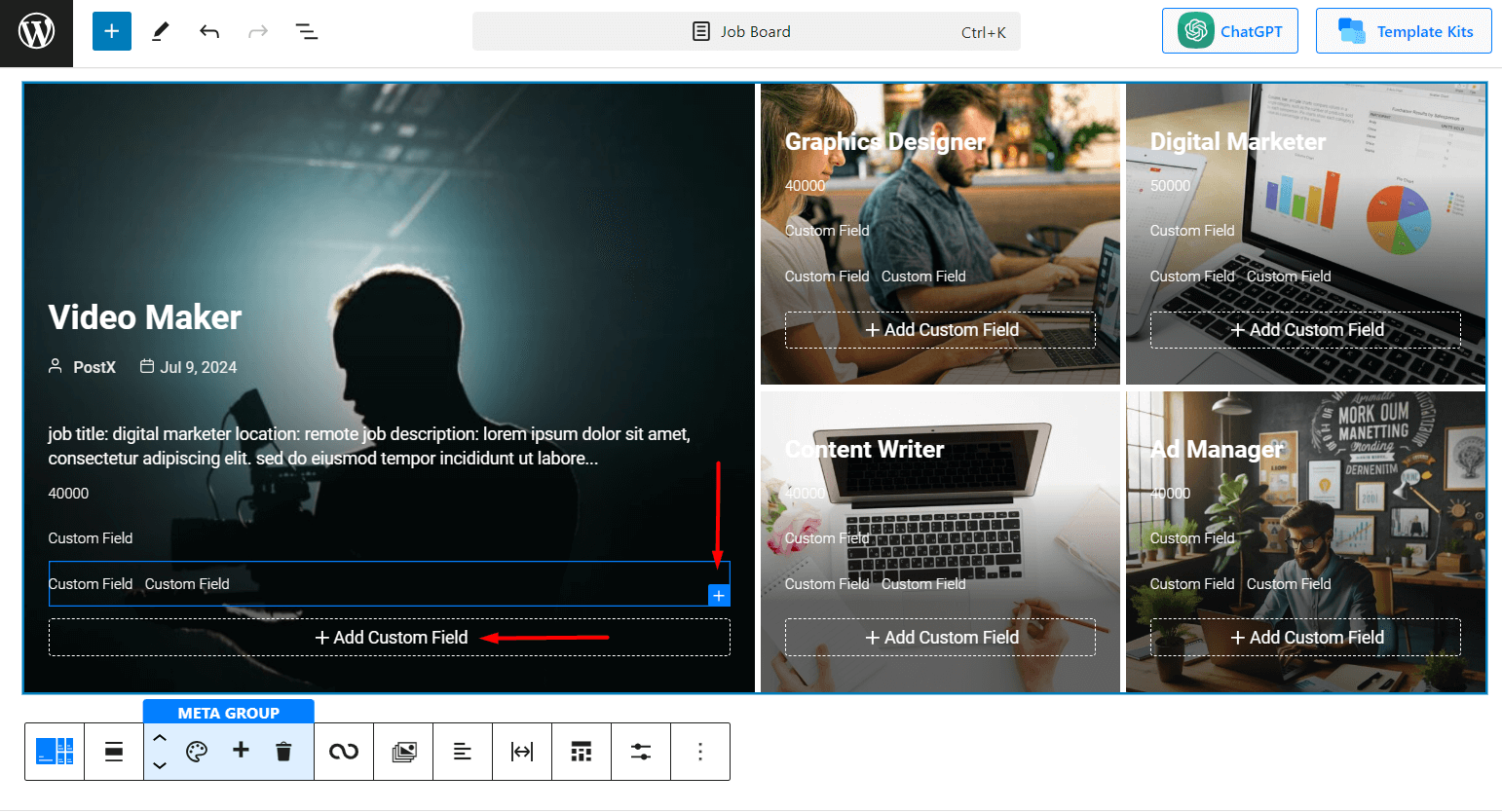Open the text alignment dropdown

pos(463,752)
